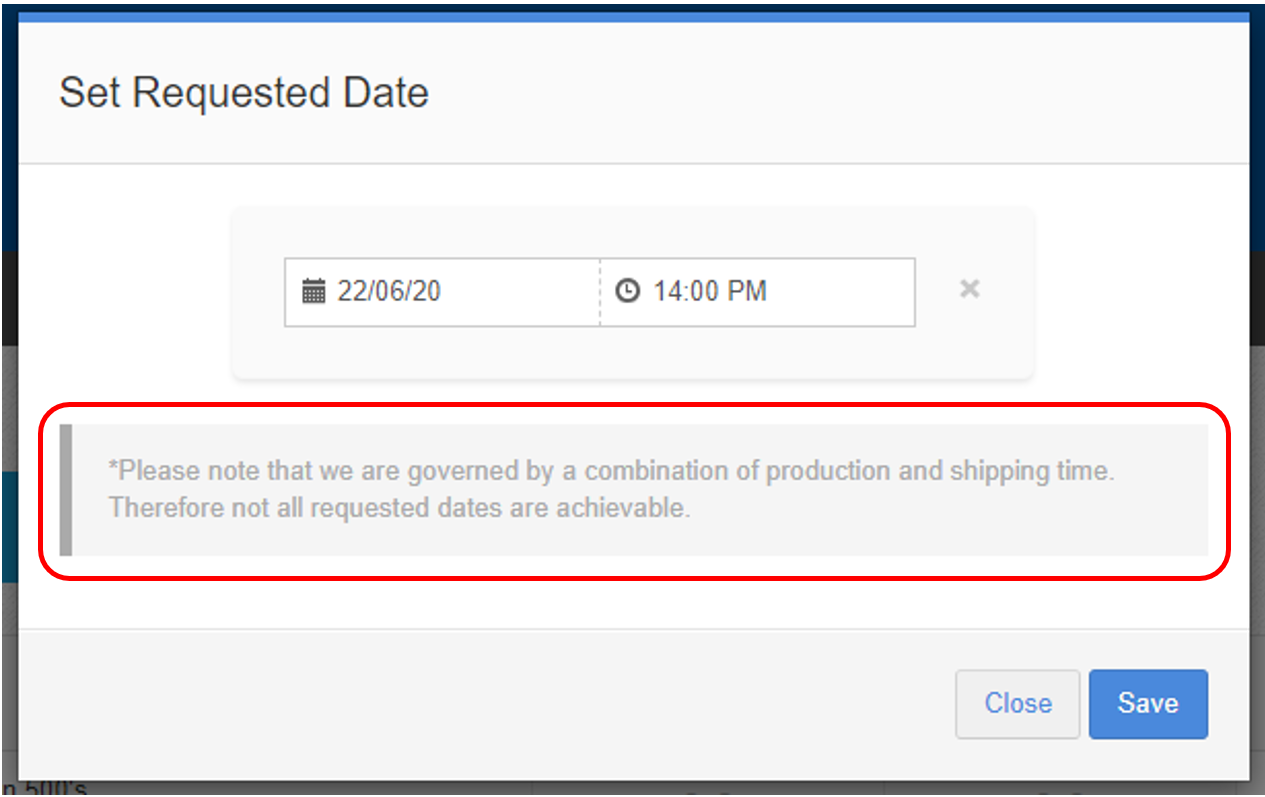Clear the date using the x icon
This screenshot has height=797, width=1265.
tap(969, 289)
